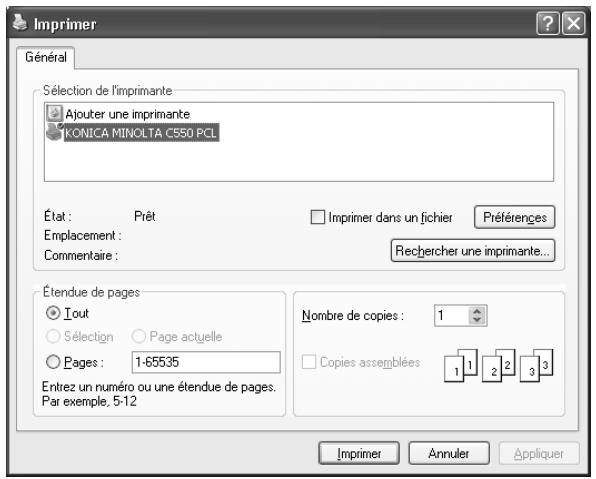Click the collated copies 1-1 page illustration
The height and width of the screenshot is (479, 596).
pos(461,366)
